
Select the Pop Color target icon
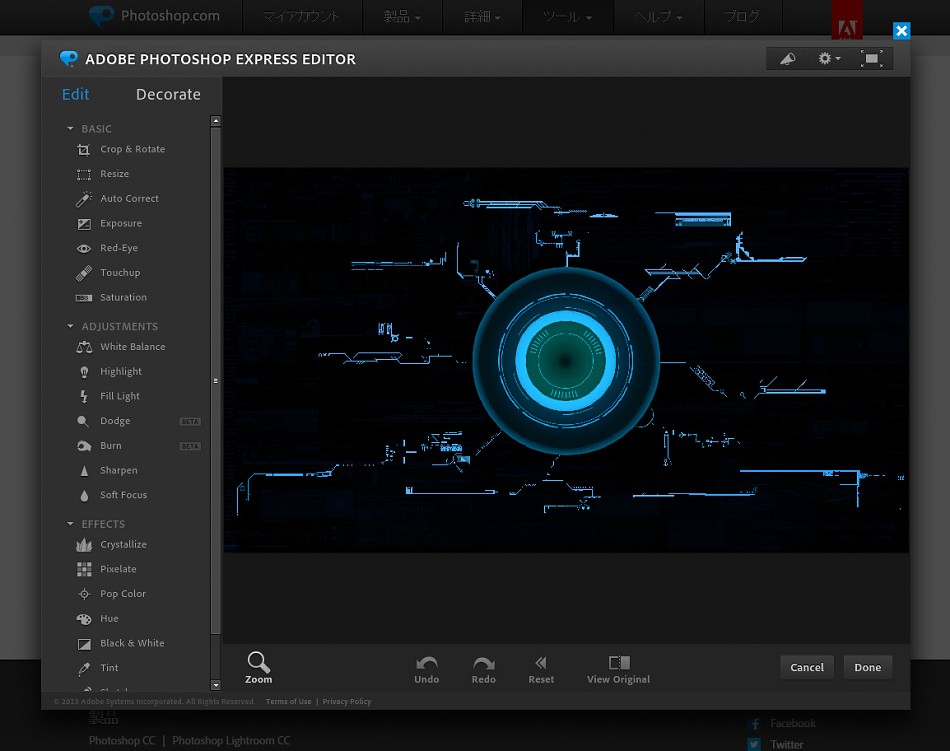tap(84, 594)
